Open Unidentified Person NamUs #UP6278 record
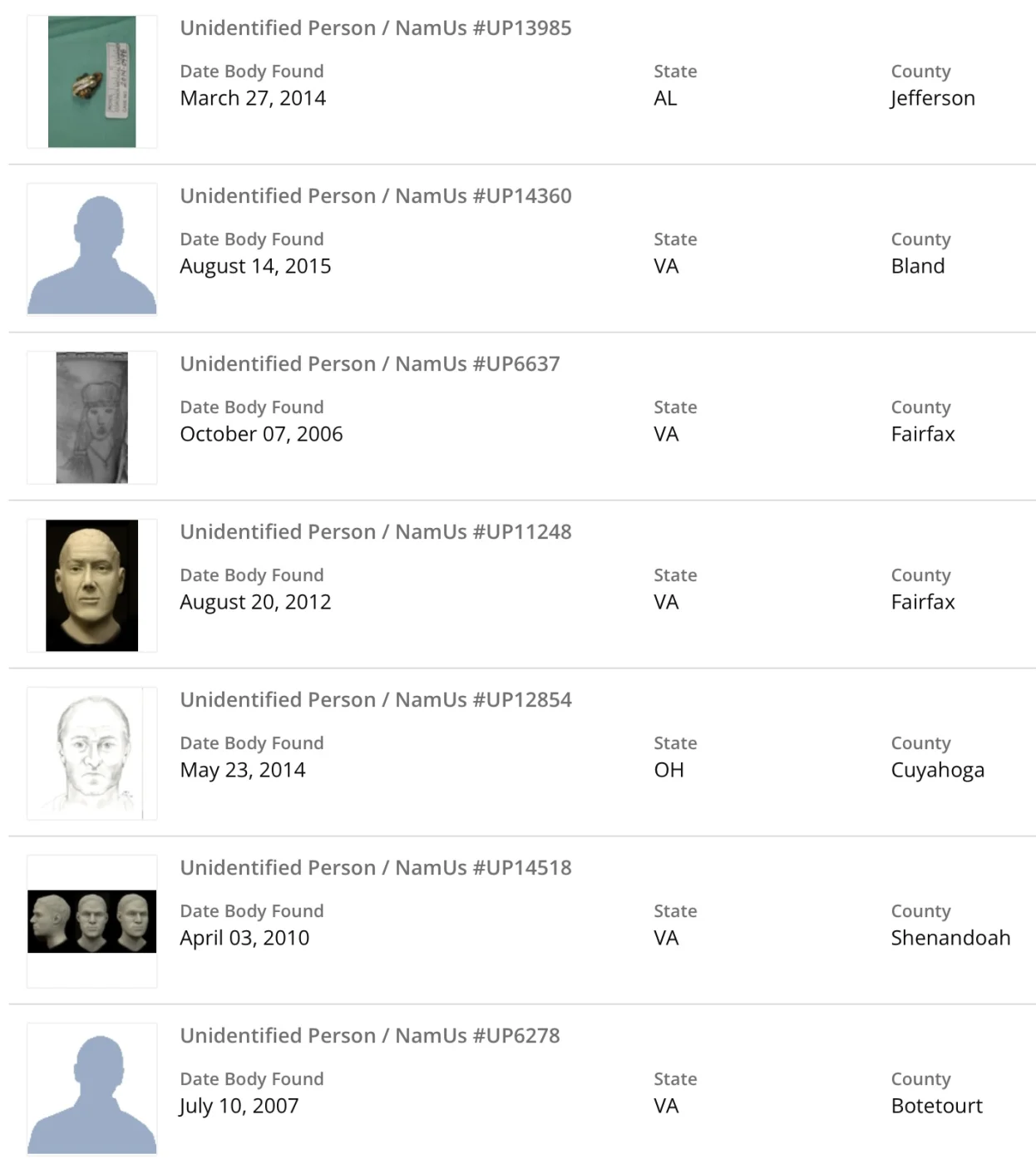 pyautogui.click(x=370, y=1036)
